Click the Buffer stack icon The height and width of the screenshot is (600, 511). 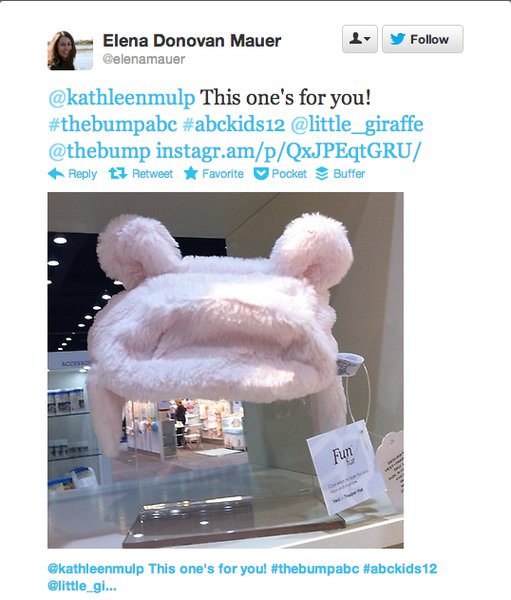click(x=322, y=173)
